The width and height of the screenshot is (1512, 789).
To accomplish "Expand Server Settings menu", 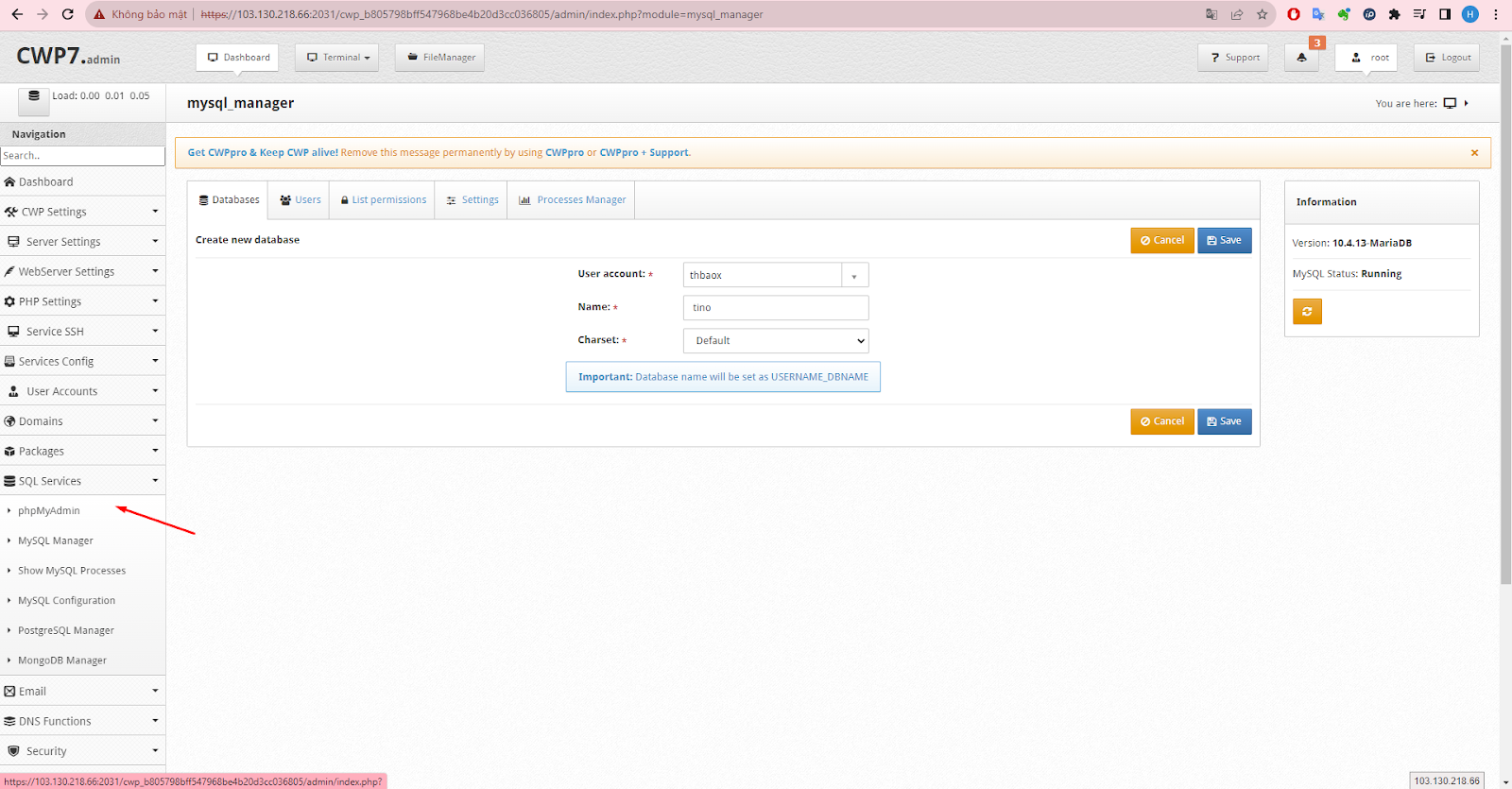I will click(82, 242).
